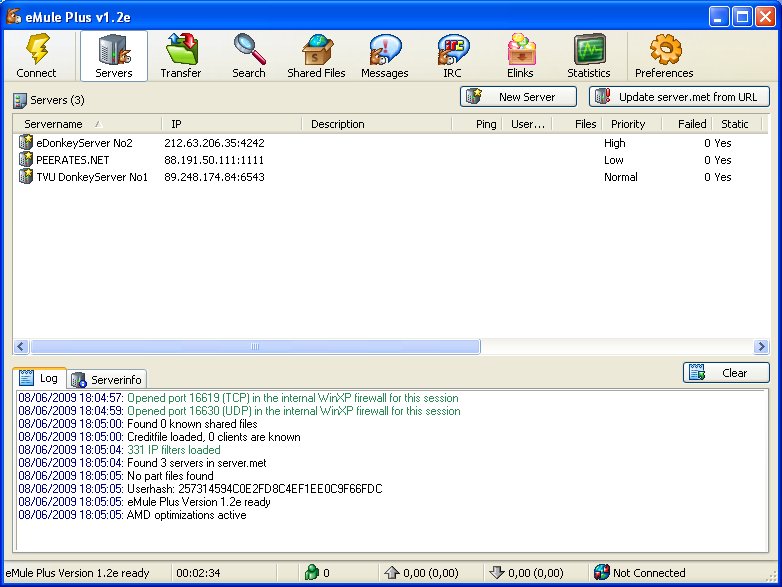Clear the log with Clear button

point(726,373)
